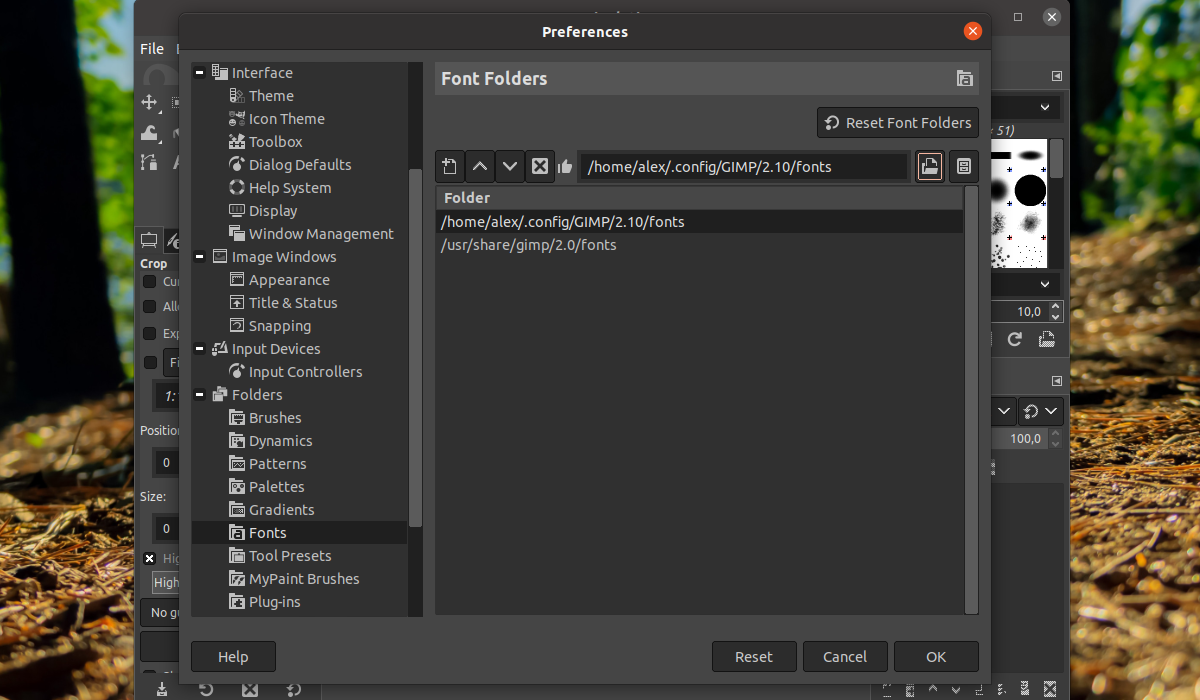The width and height of the screenshot is (1200, 700).
Task: Enable the first checkbox under Crop
Action: click(x=150, y=282)
